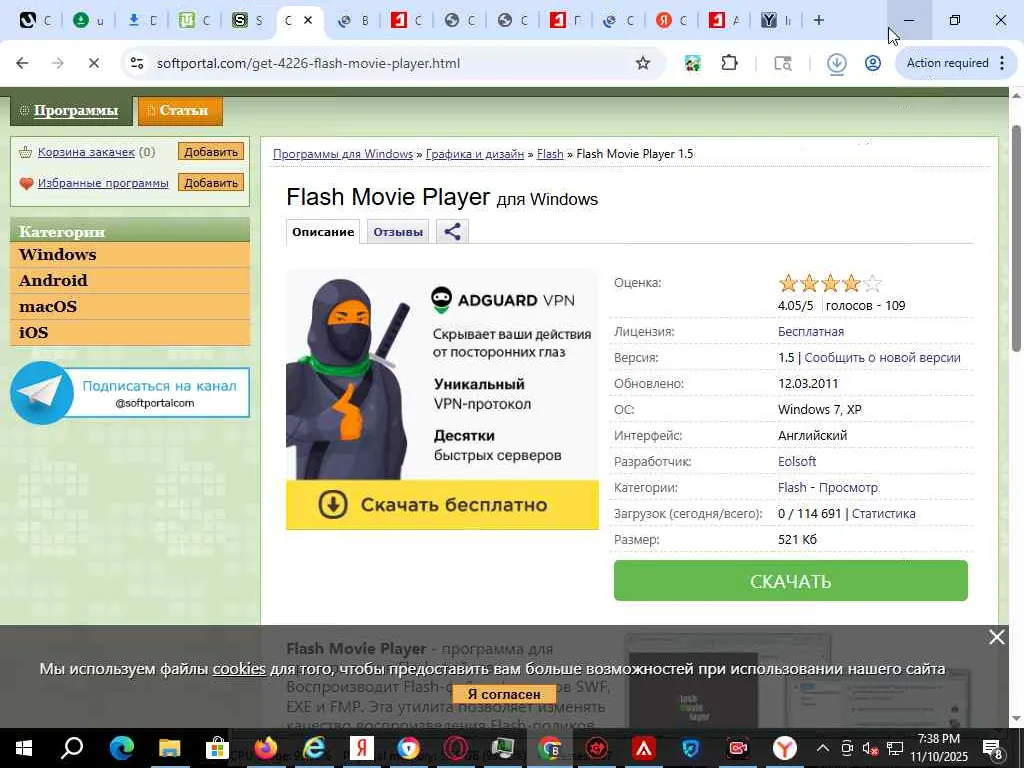Launch Microsoft Edge from the taskbar
Viewport: 1024px width, 768px height.
click(121, 748)
